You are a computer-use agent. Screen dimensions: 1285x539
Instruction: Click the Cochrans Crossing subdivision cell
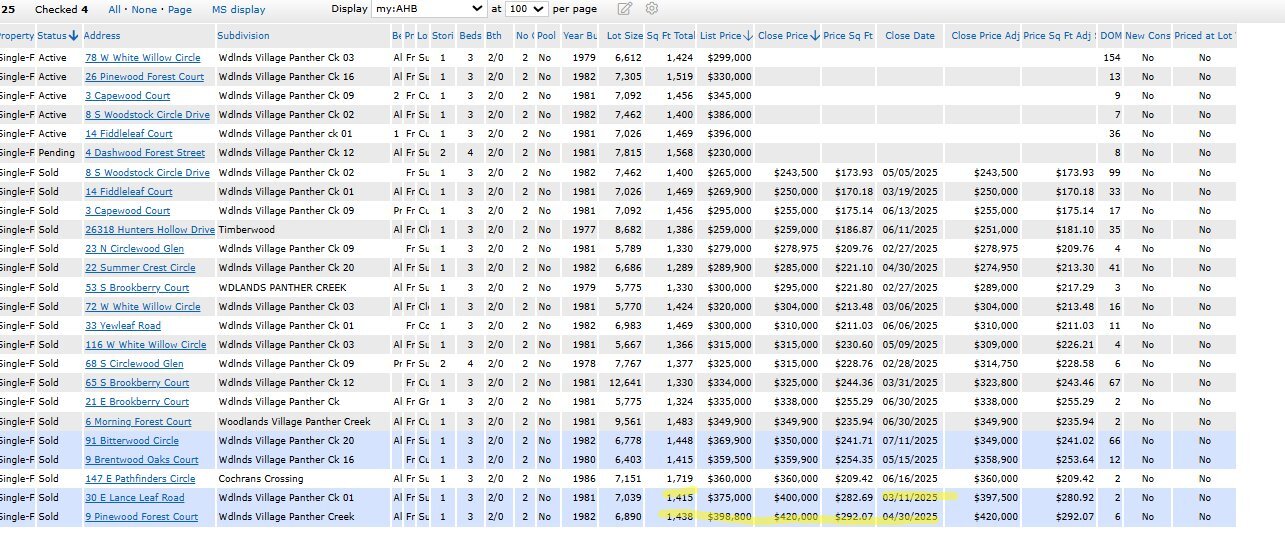261,479
